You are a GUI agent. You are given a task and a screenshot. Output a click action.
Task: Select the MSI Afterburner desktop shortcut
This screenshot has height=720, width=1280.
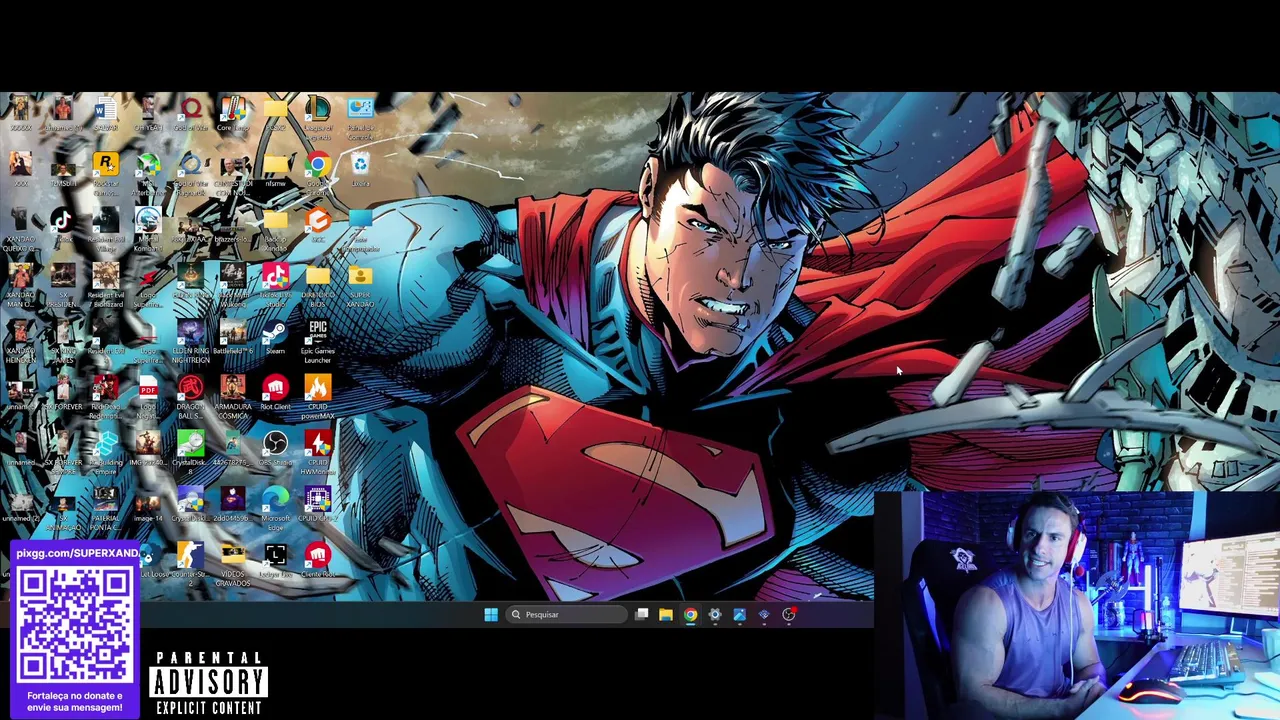pyautogui.click(x=148, y=172)
